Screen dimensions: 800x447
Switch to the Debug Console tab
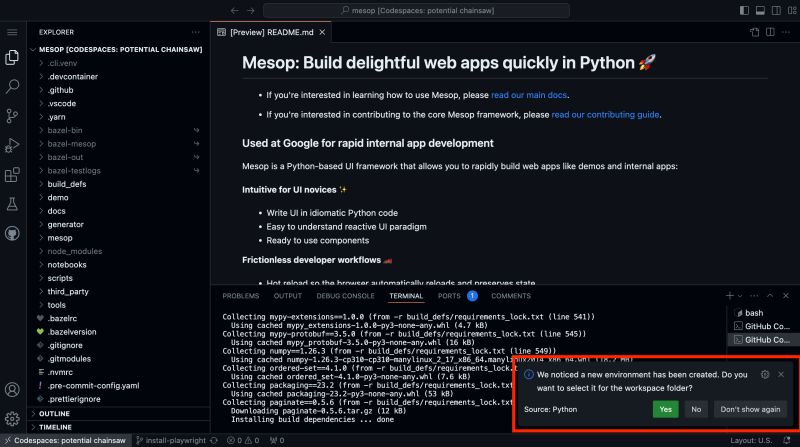345,296
